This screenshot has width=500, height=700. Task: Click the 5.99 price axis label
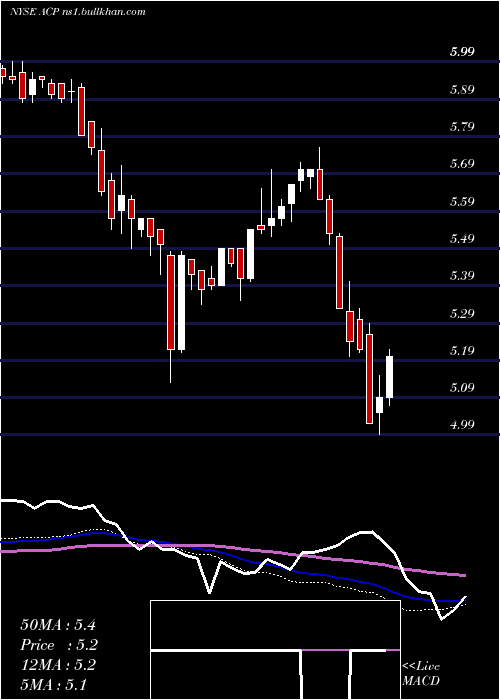462,52
